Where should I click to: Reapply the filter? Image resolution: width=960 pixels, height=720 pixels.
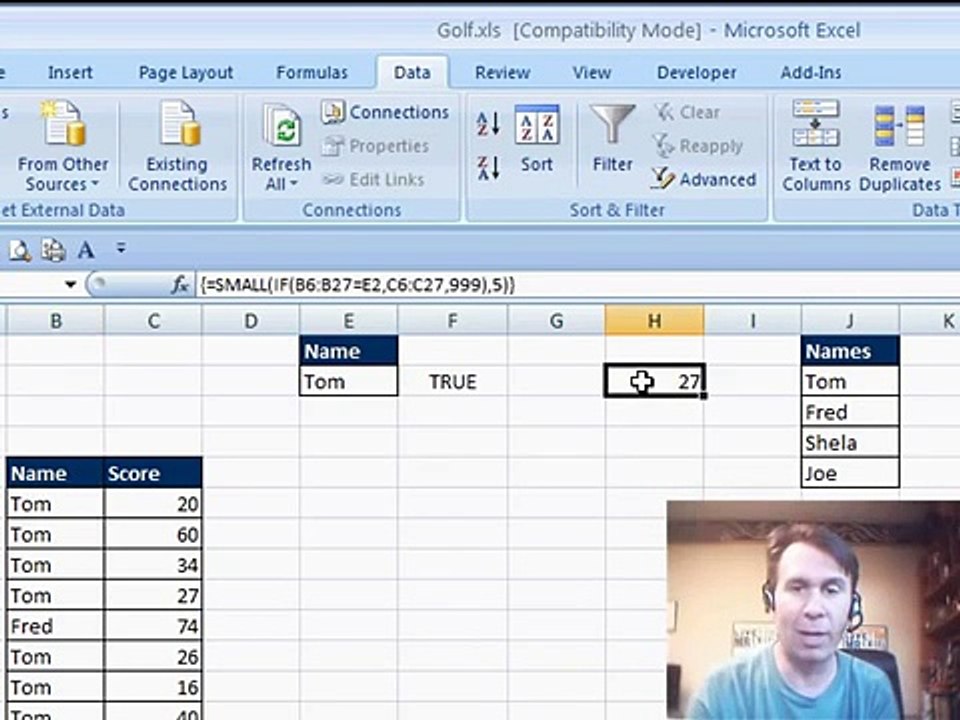pyautogui.click(x=698, y=146)
